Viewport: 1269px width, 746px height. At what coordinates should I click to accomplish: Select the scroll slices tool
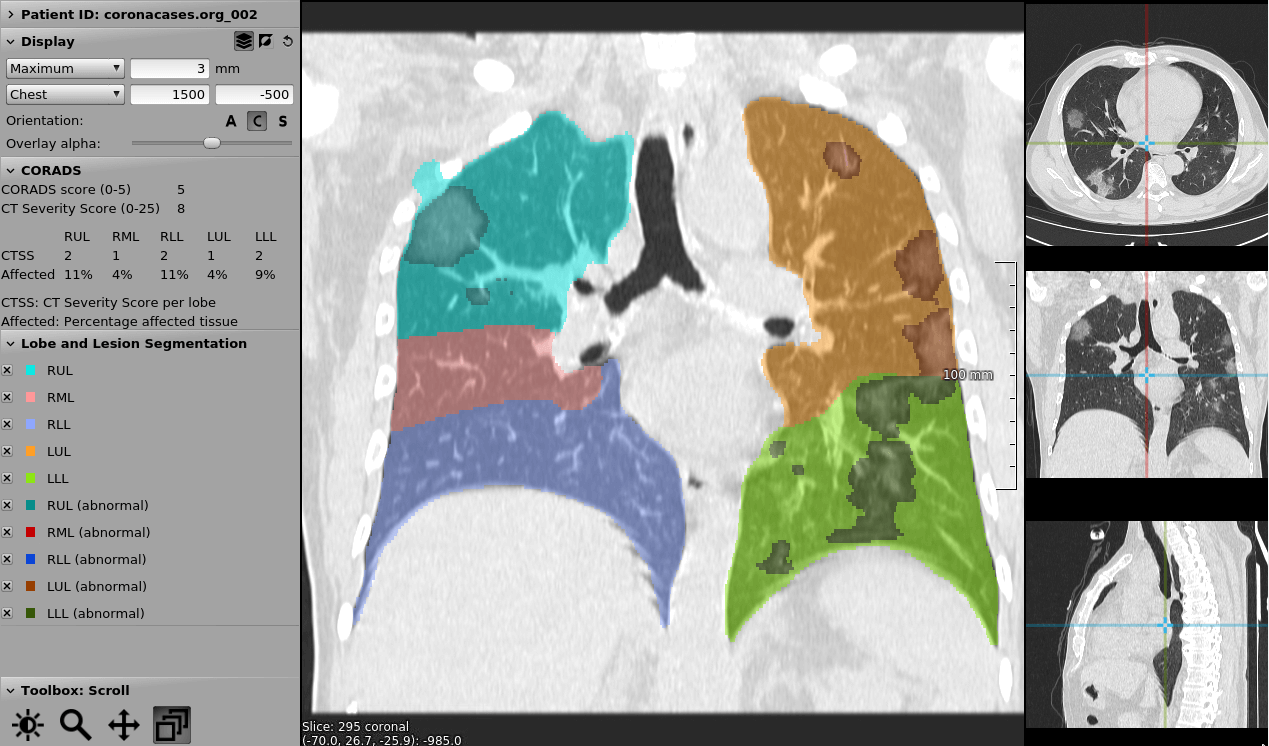pos(172,724)
